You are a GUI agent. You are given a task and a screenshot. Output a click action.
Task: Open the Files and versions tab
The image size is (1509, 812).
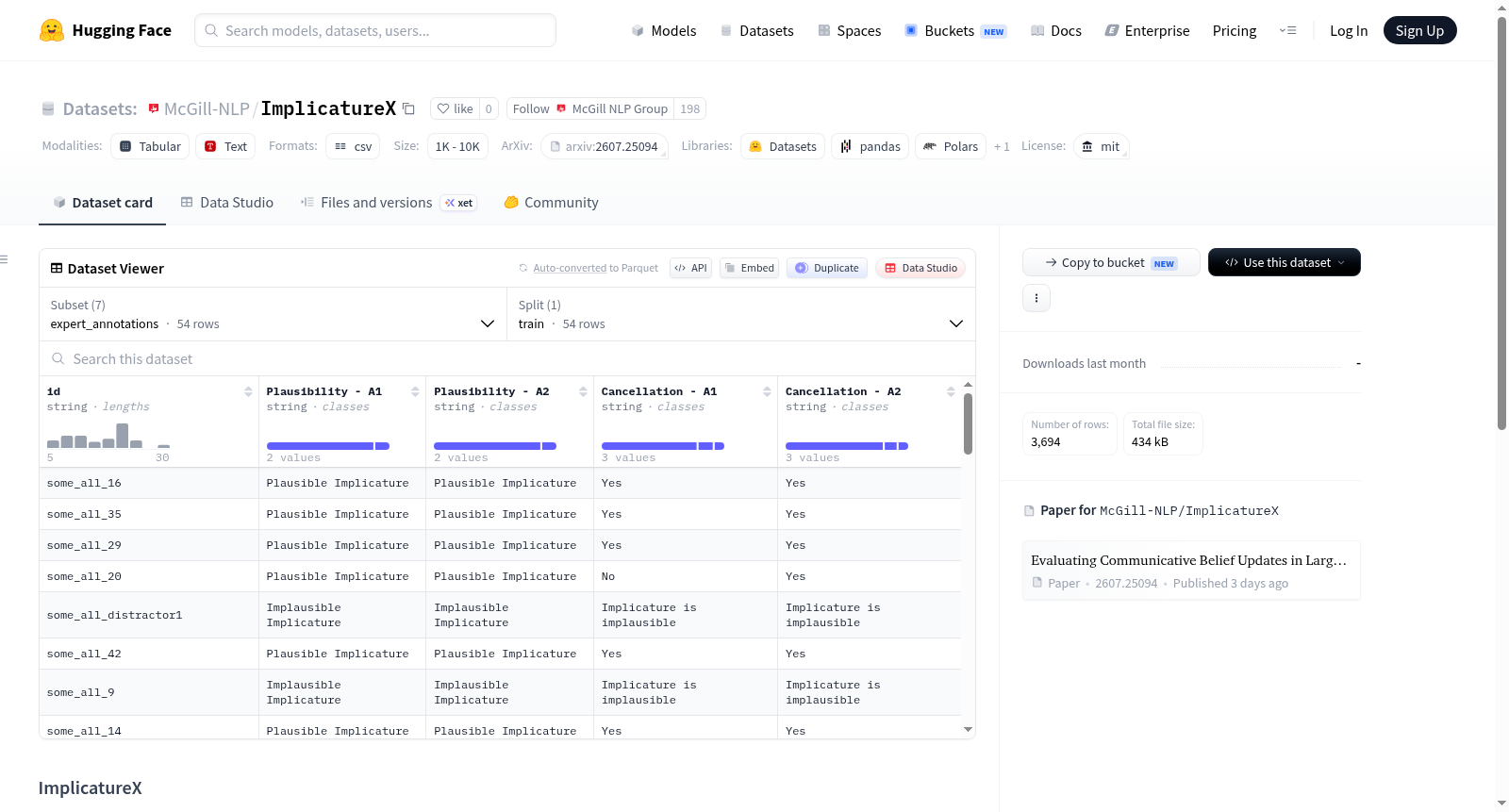(389, 203)
